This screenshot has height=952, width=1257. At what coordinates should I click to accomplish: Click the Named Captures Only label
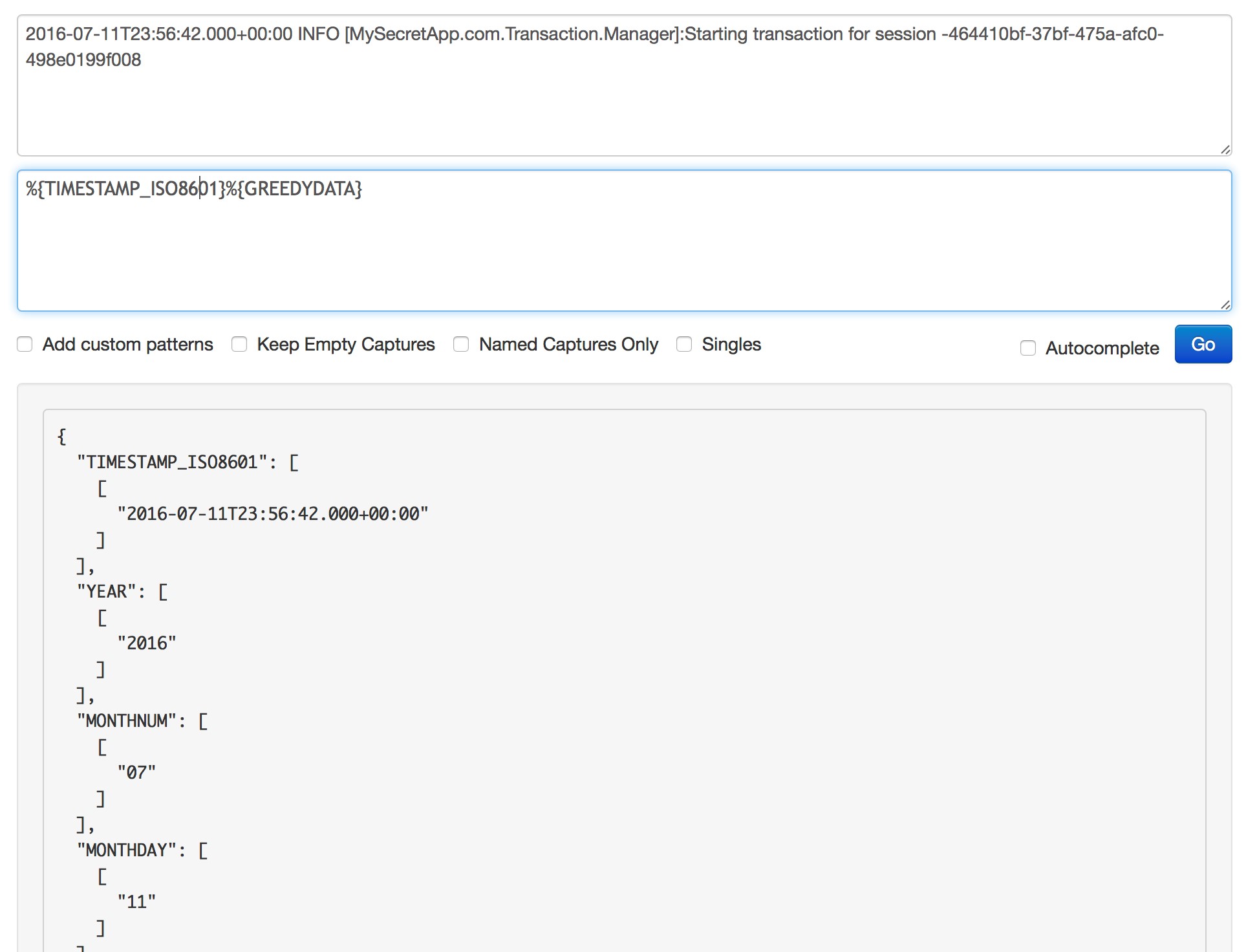(x=568, y=345)
